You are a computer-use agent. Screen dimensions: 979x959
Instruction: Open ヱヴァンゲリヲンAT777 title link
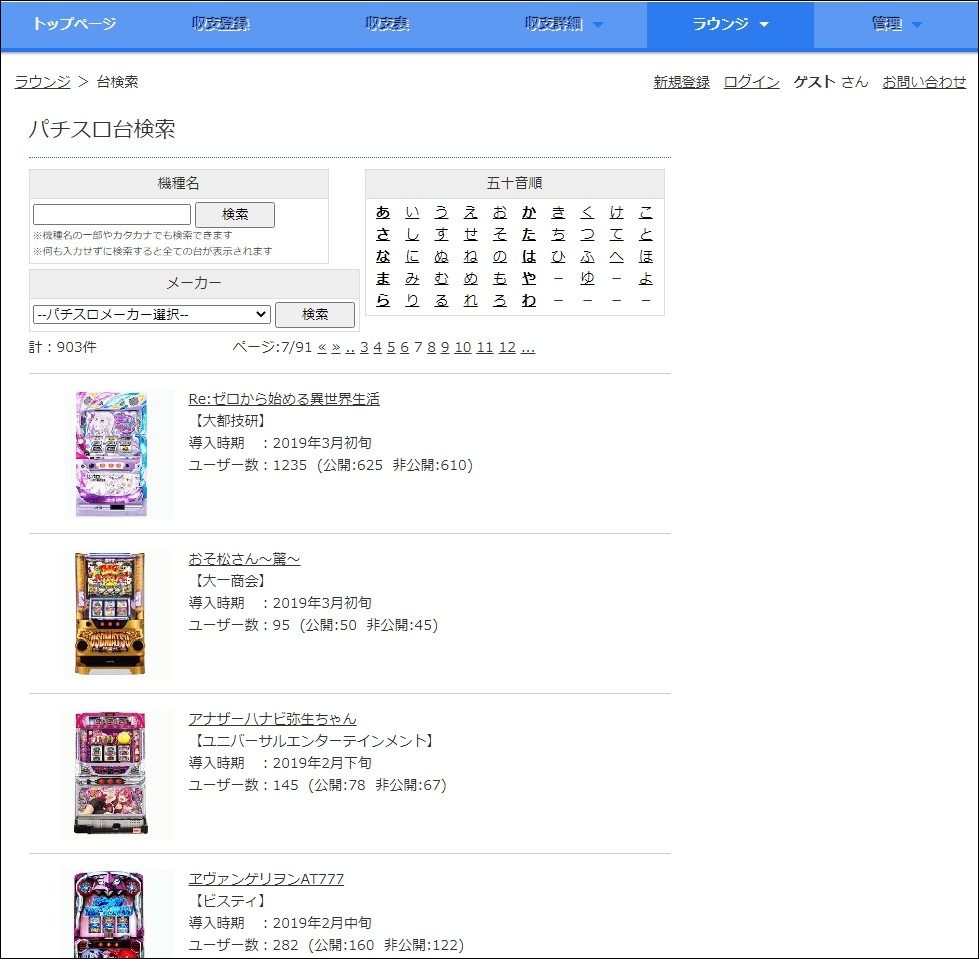coord(266,878)
